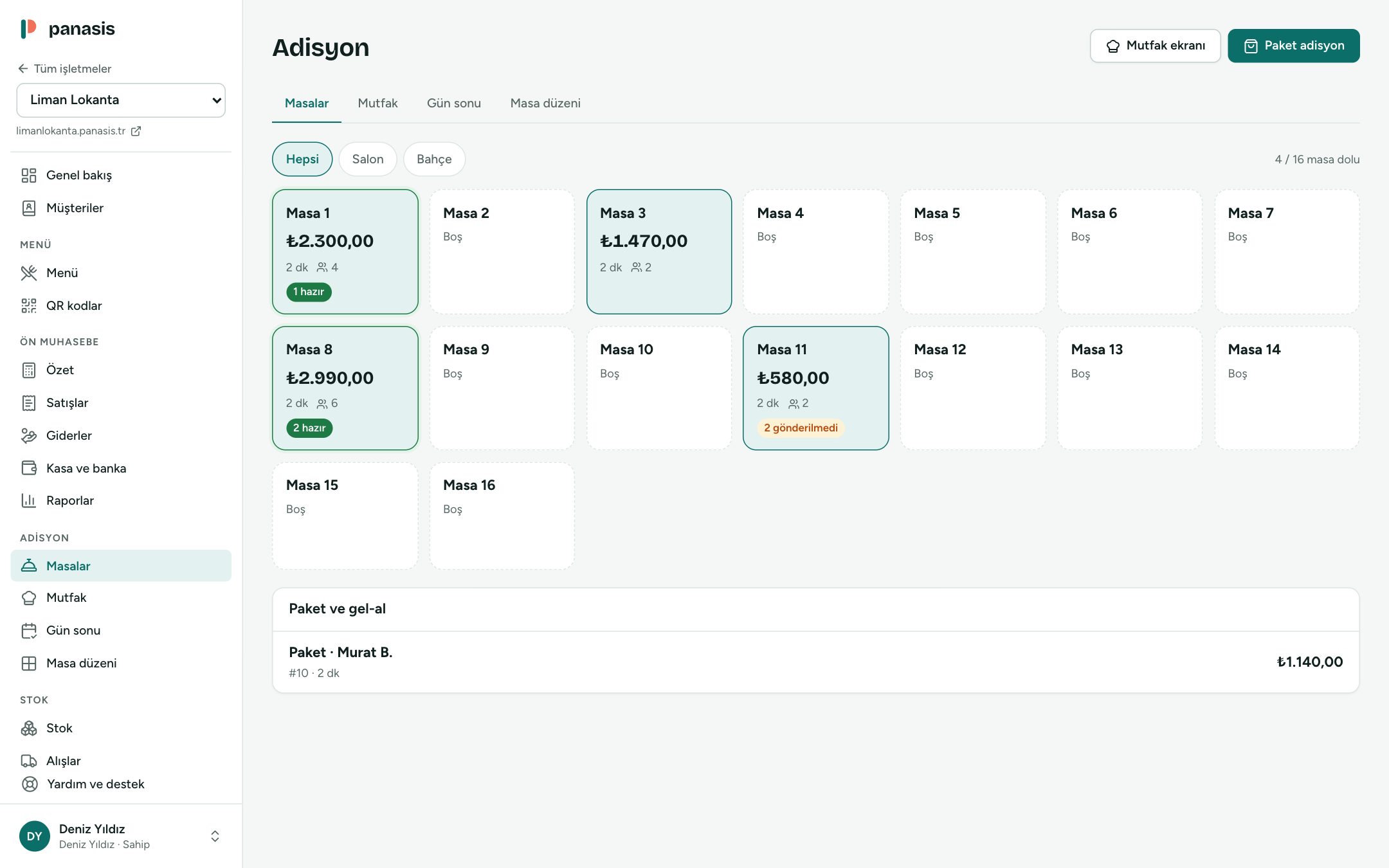Click the 2 gönderilmedi badge on Masa 11
Image resolution: width=1389 pixels, height=868 pixels.
[x=801, y=428]
